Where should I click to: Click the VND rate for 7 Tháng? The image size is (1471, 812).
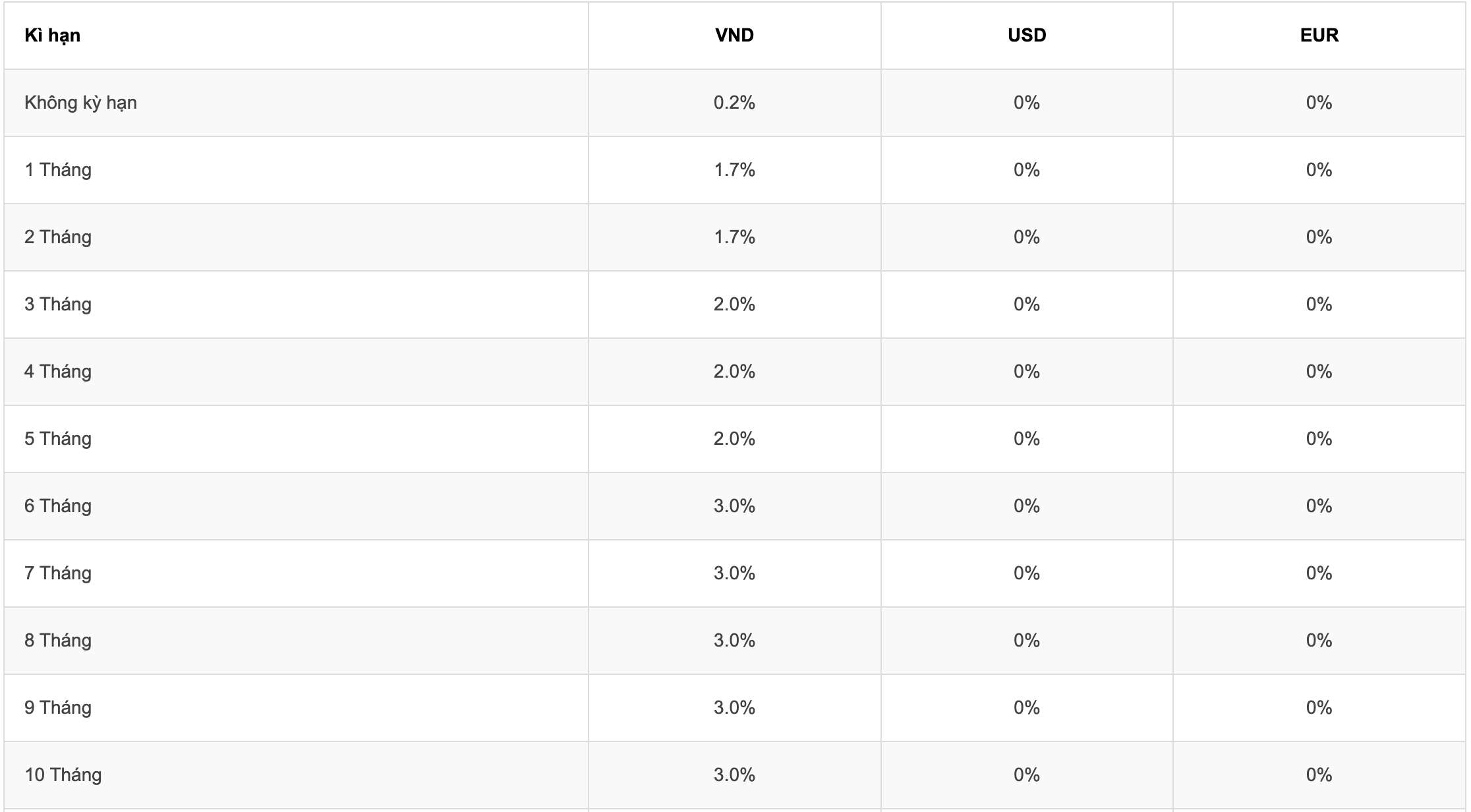pos(734,573)
